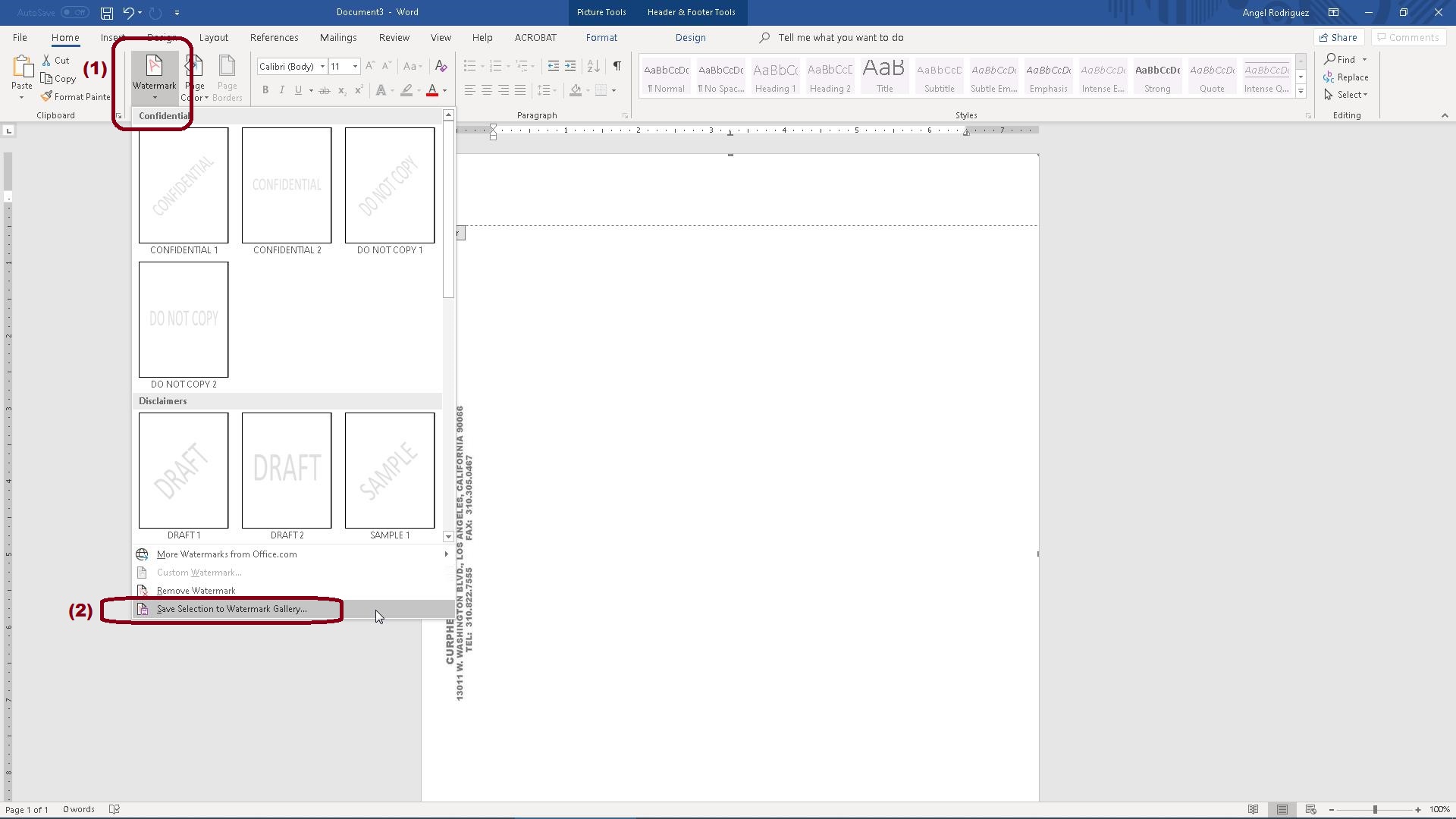Click the Share button
The image size is (1456, 819).
1338,37
